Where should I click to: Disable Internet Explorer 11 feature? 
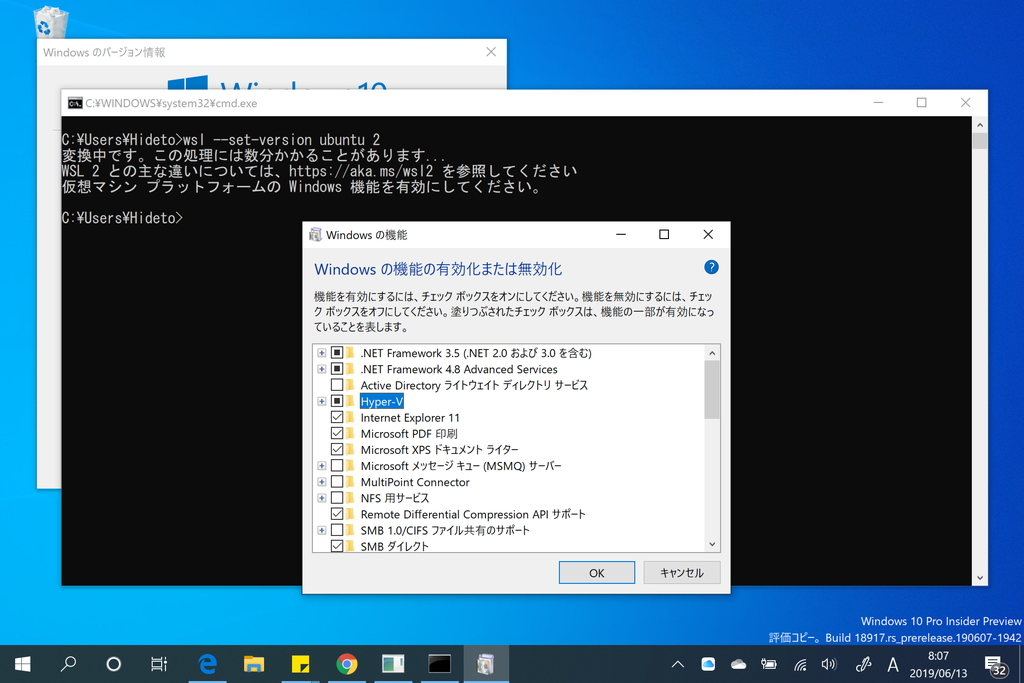coord(339,417)
